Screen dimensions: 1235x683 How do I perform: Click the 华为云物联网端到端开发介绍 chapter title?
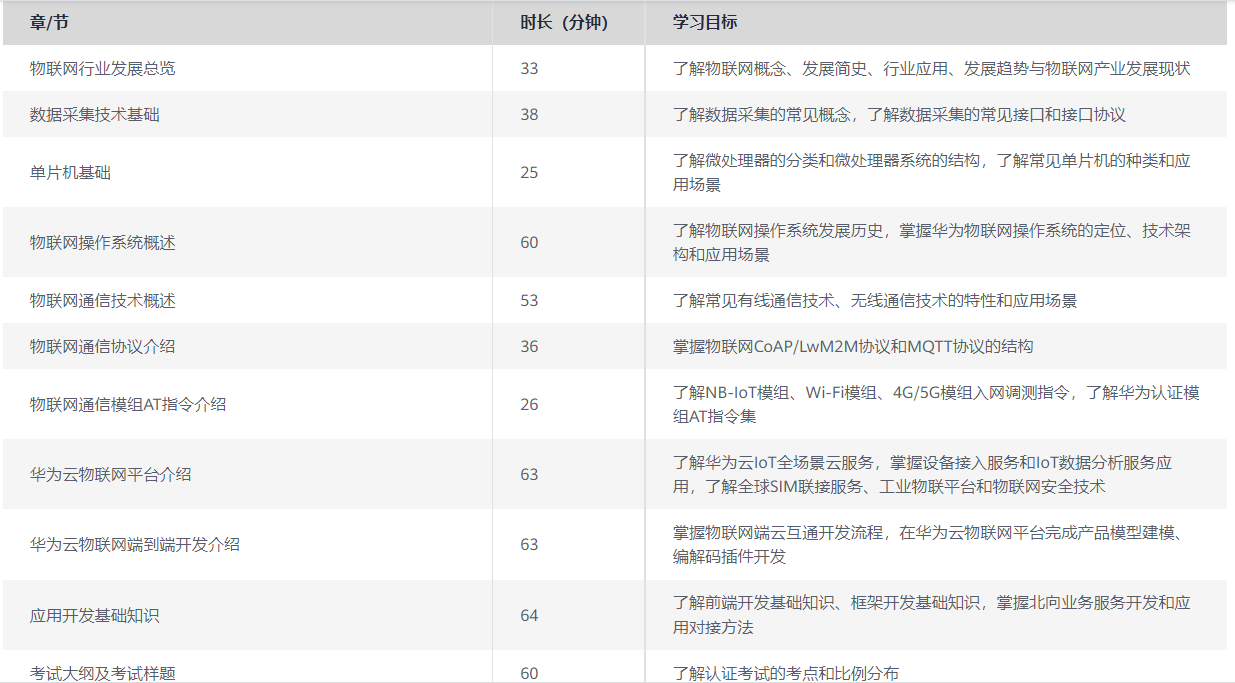pos(135,545)
